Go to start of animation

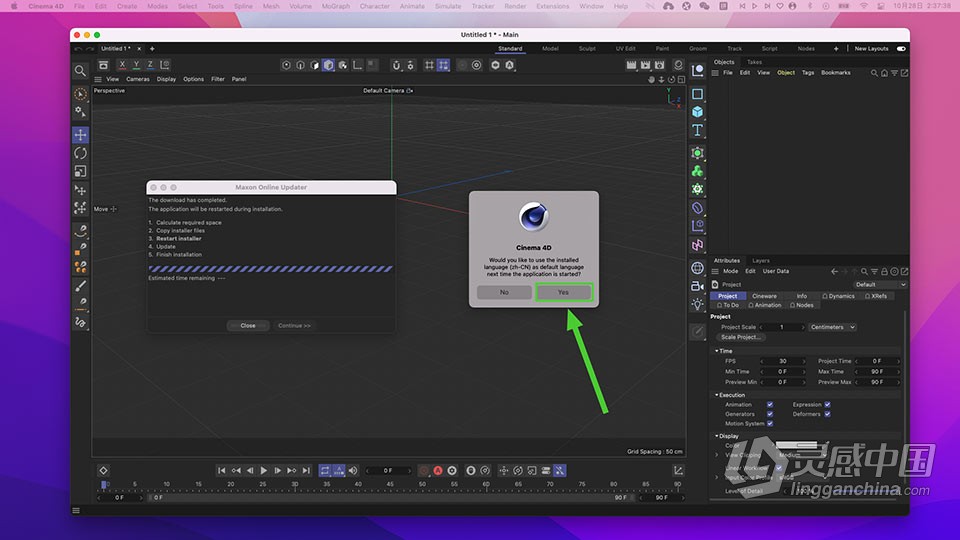click(x=222, y=470)
